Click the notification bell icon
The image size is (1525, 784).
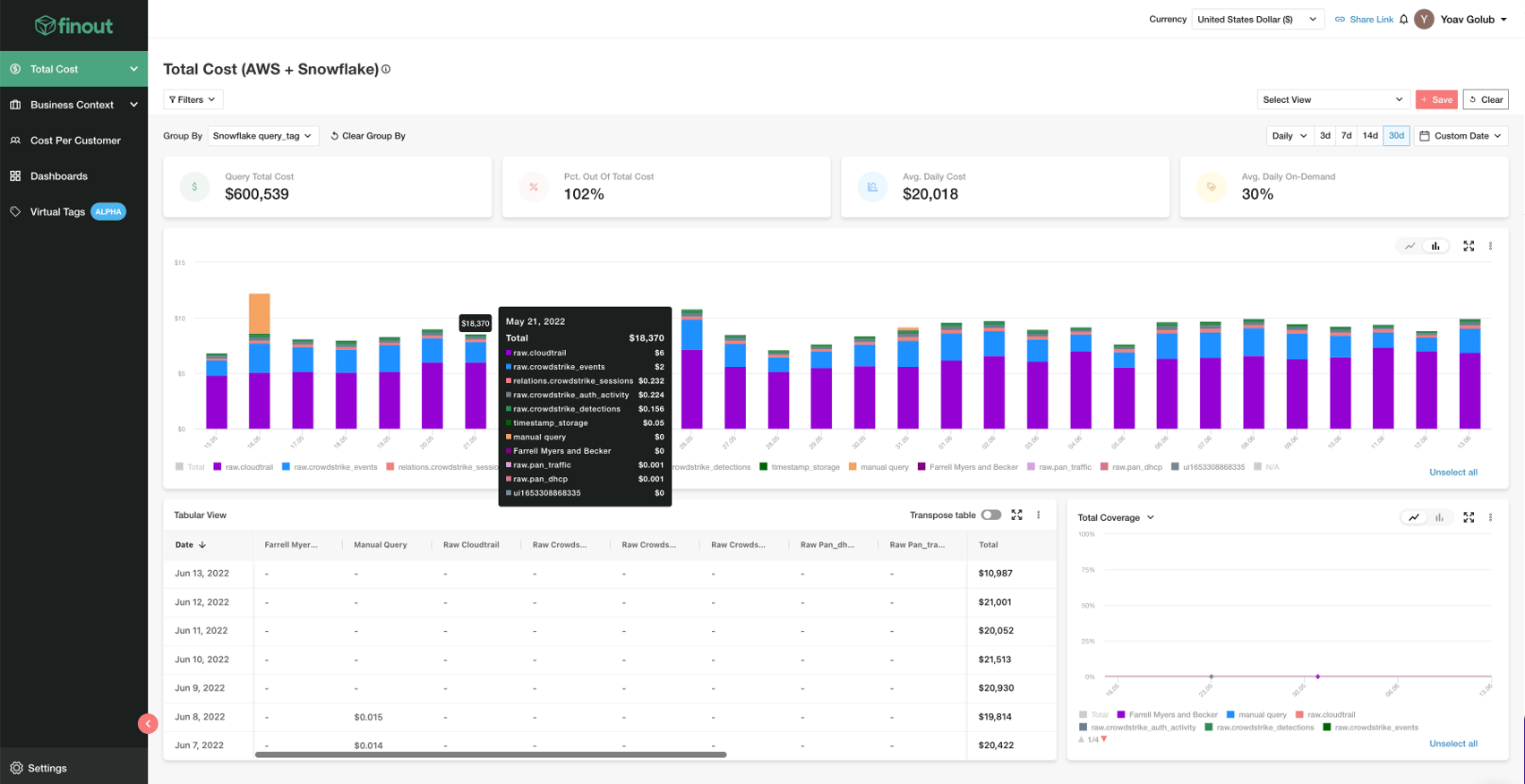(1403, 20)
